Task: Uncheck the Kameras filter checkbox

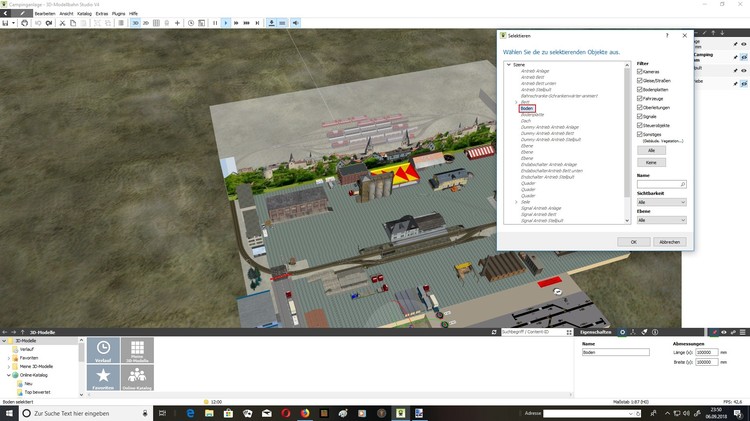Action: pyautogui.click(x=640, y=72)
